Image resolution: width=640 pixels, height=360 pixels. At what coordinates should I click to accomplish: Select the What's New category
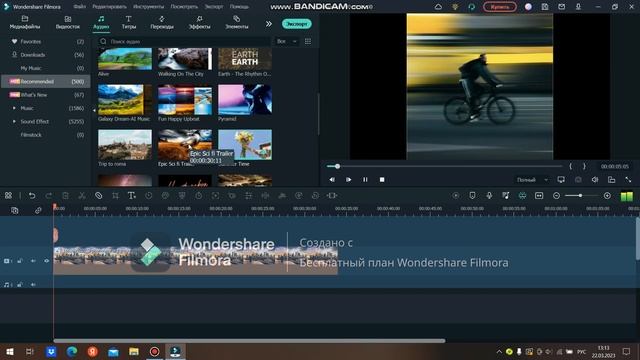point(45,95)
